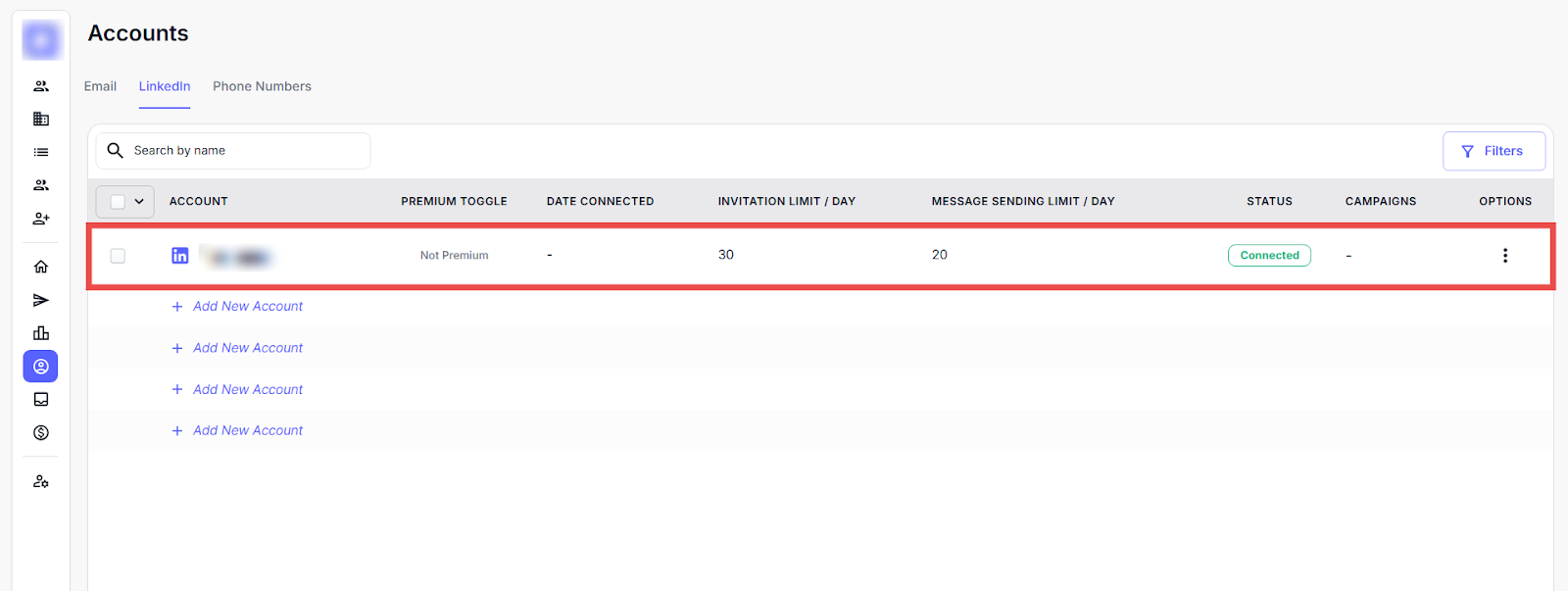
Task: Go to home icon in sidebar
Action: (x=41, y=267)
